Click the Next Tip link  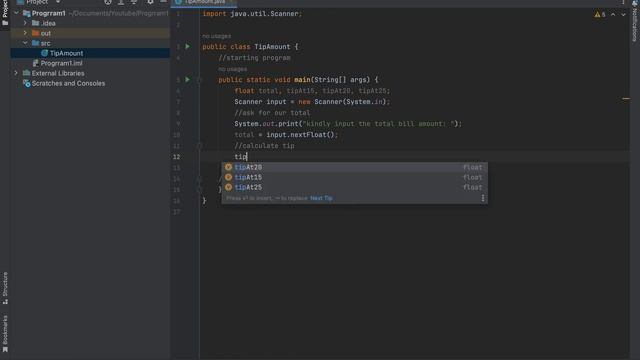click(x=321, y=198)
